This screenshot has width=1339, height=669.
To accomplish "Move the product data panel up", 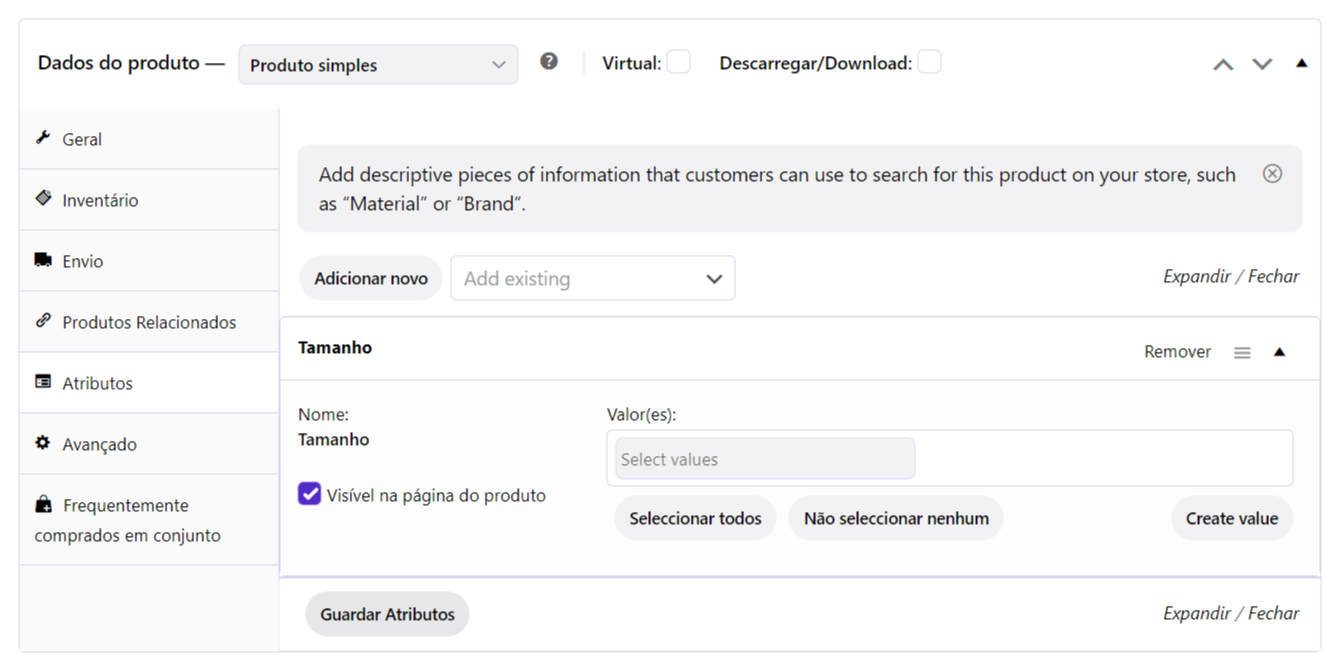I will 1223,64.
